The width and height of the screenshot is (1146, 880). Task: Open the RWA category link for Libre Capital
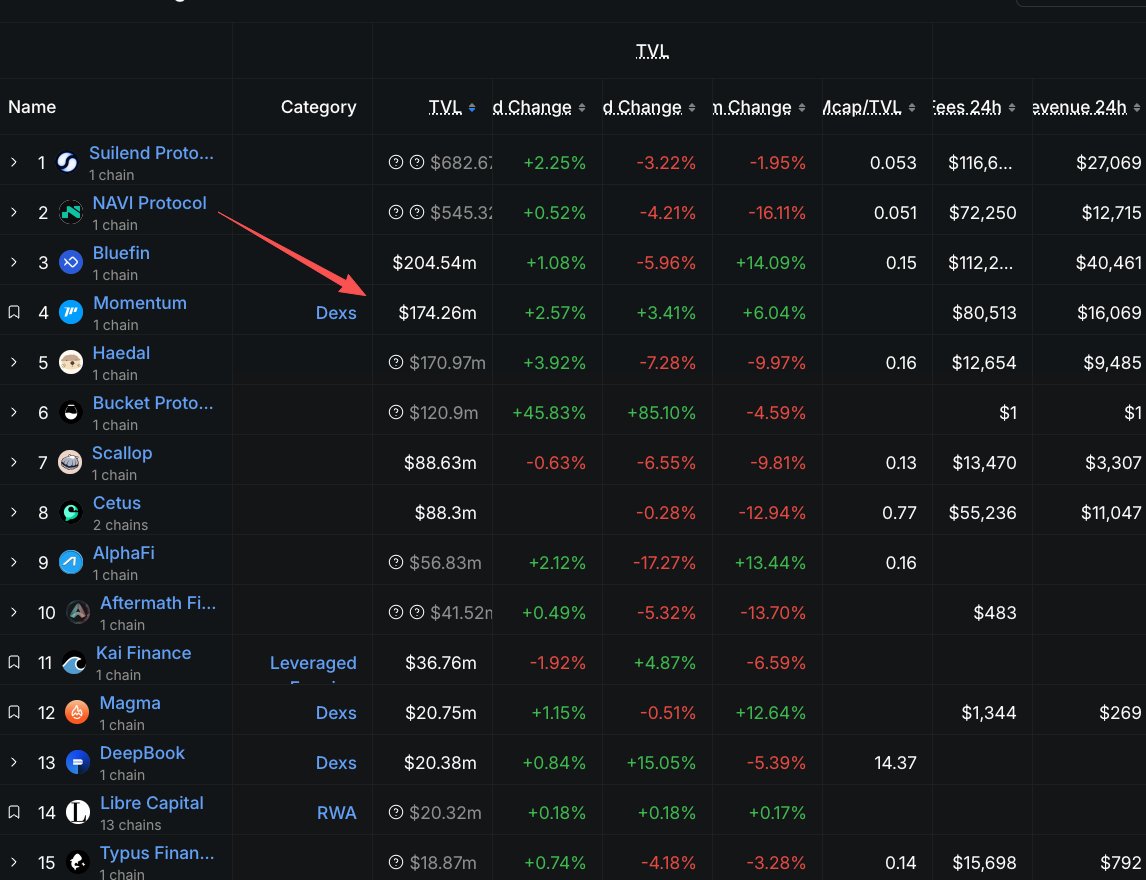337,813
